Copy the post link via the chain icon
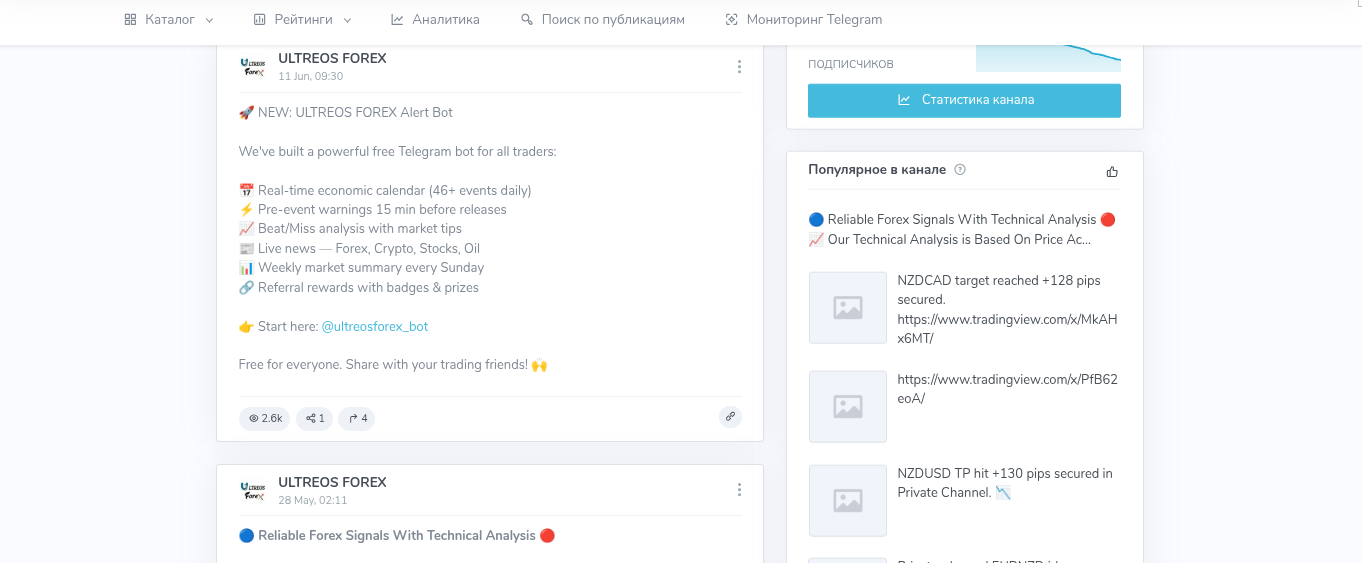The height and width of the screenshot is (563, 1362). click(x=730, y=417)
